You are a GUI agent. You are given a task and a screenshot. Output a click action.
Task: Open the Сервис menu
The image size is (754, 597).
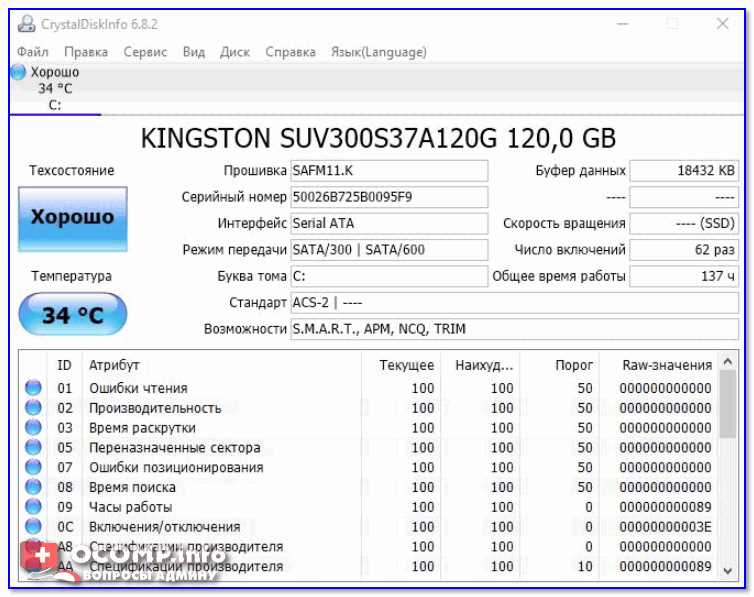[x=145, y=52]
